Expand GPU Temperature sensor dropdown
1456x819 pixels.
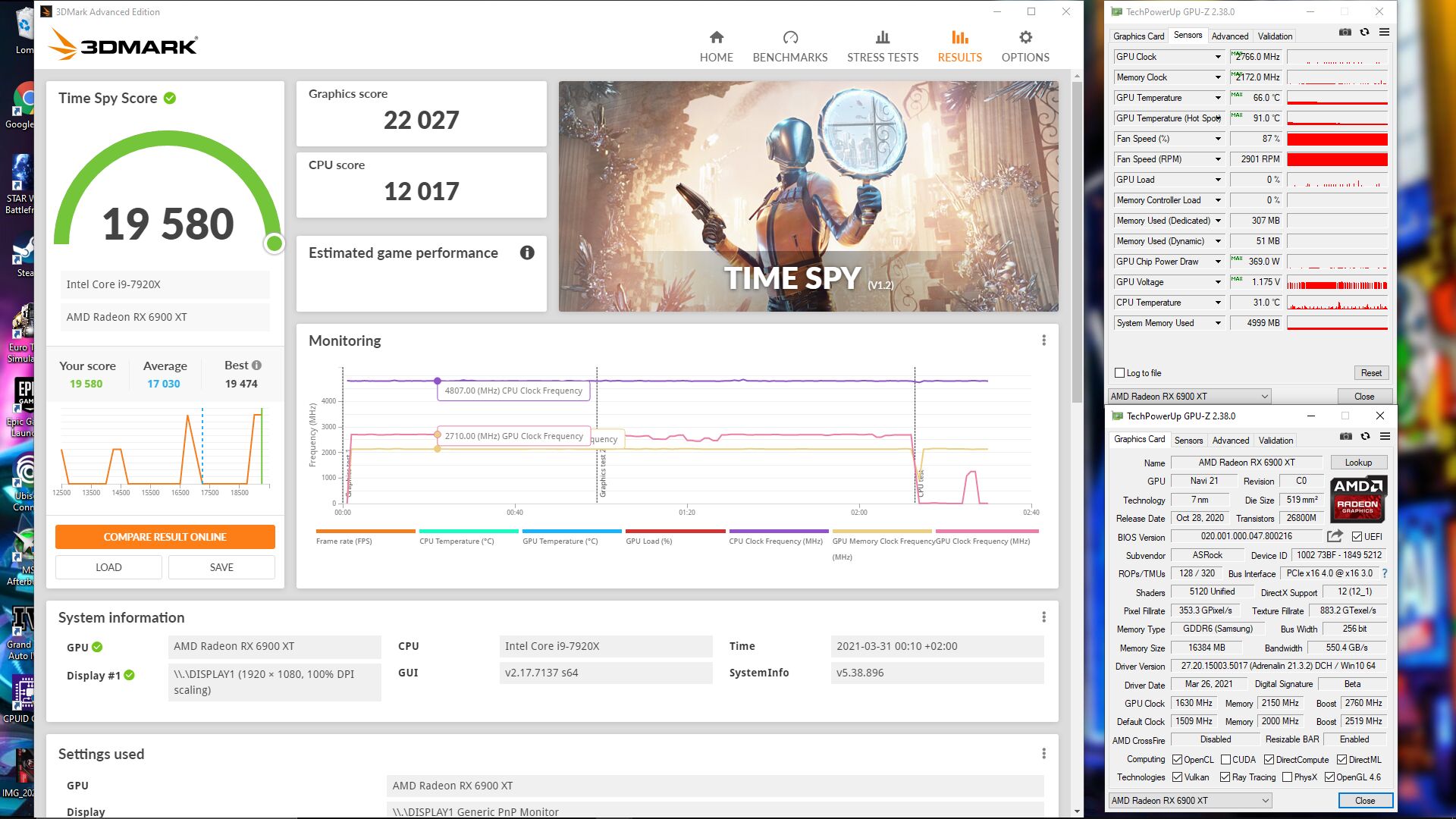click(x=1218, y=98)
